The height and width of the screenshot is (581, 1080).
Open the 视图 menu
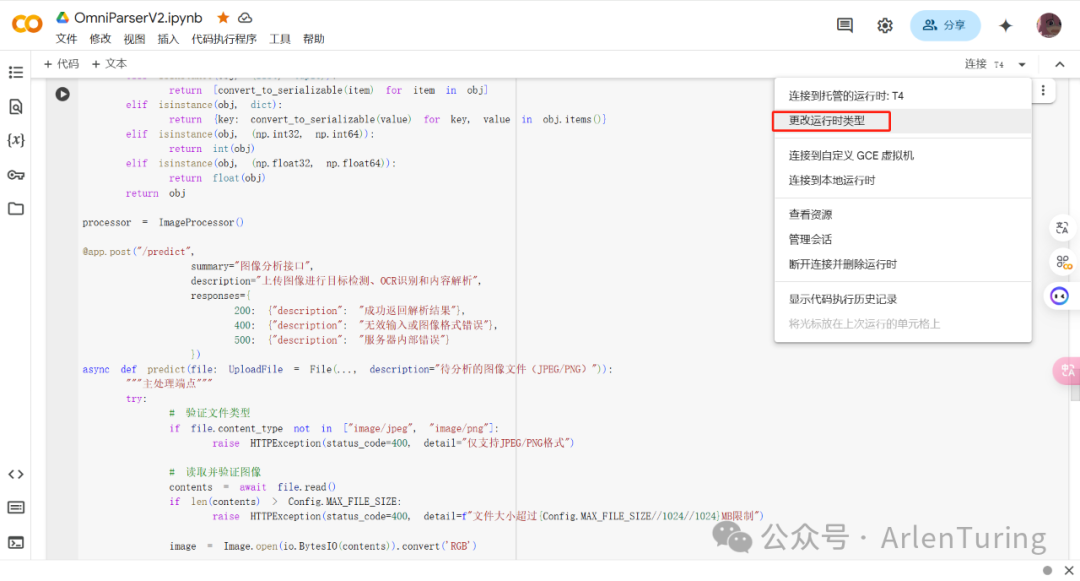[x=134, y=39]
